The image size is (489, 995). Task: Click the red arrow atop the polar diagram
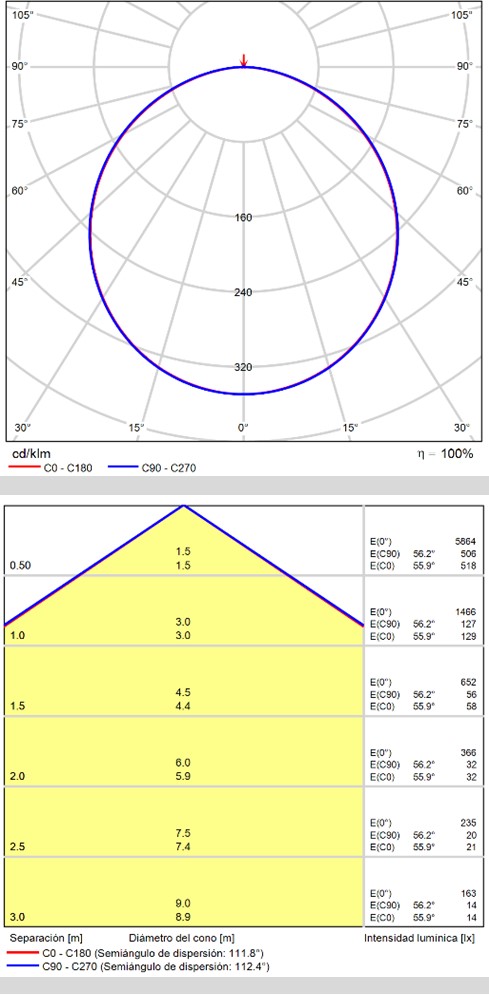pos(243,60)
